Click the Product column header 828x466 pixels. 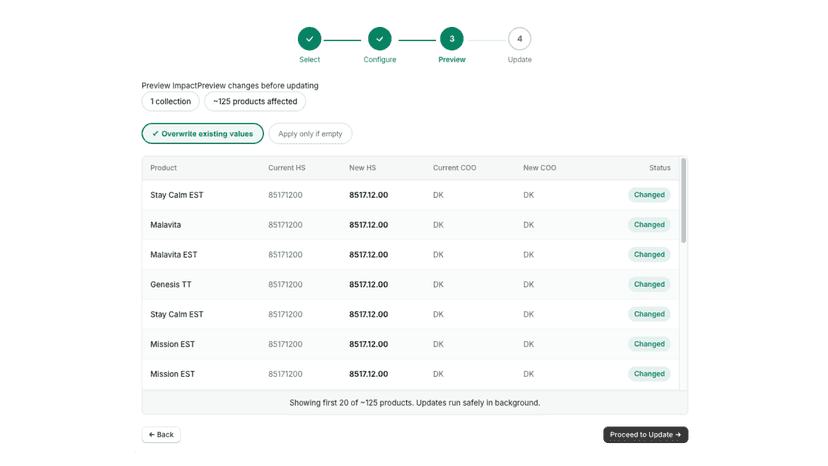click(164, 167)
